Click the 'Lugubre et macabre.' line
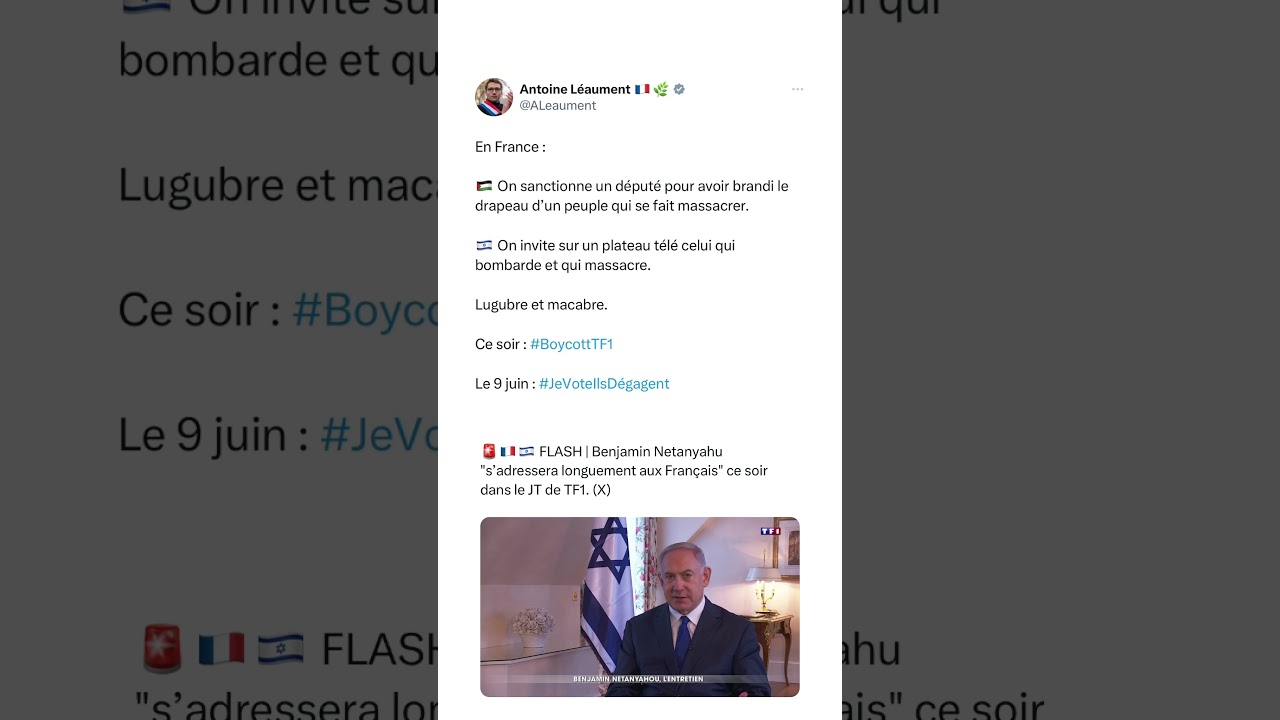The width and height of the screenshot is (1280, 720). pyautogui.click(x=541, y=304)
